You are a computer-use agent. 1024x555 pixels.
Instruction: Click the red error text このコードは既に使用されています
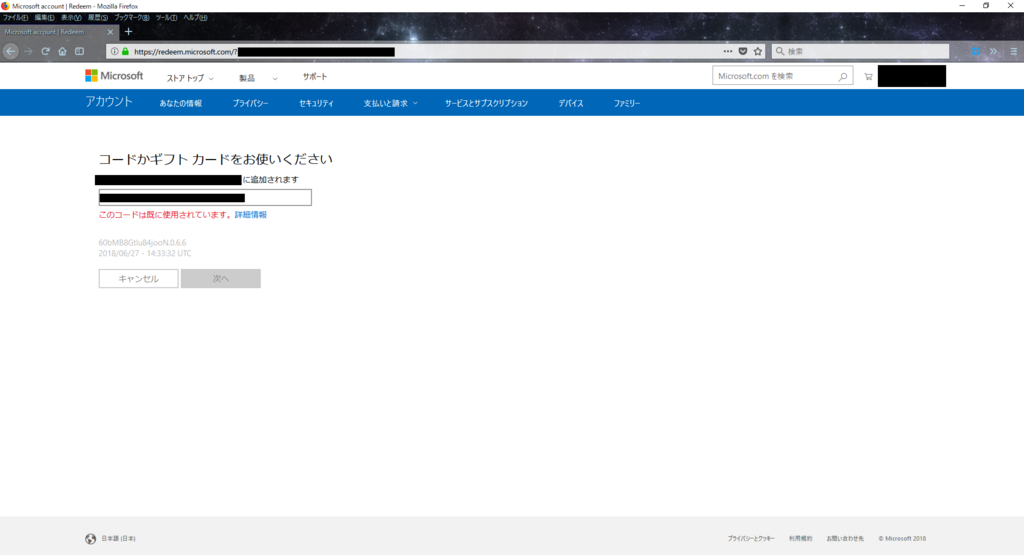[x=166, y=215]
